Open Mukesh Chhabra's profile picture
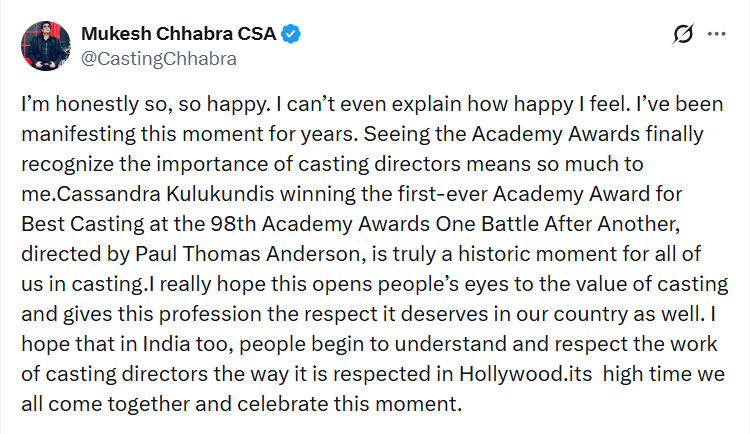 pos(42,45)
